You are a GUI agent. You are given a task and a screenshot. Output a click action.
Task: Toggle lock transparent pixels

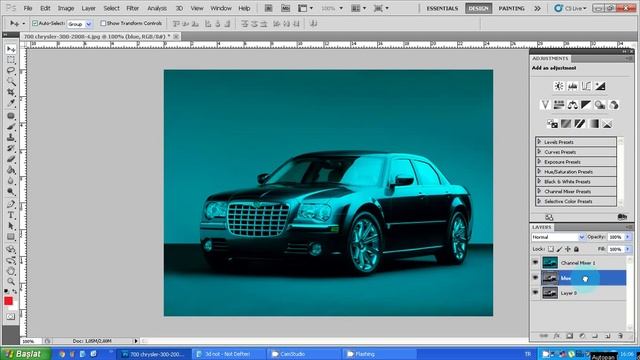[551, 249]
